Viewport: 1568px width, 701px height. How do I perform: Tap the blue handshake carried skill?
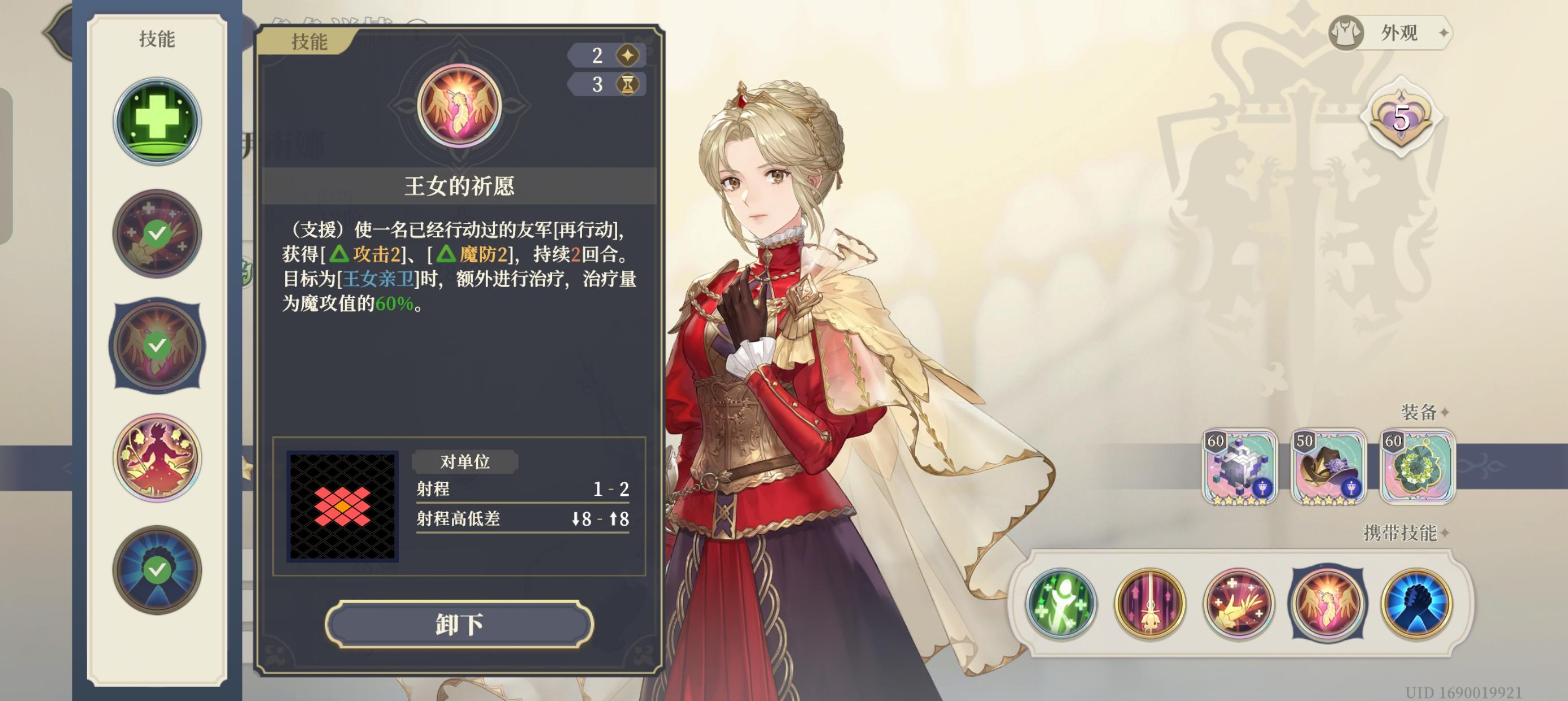click(x=1416, y=603)
